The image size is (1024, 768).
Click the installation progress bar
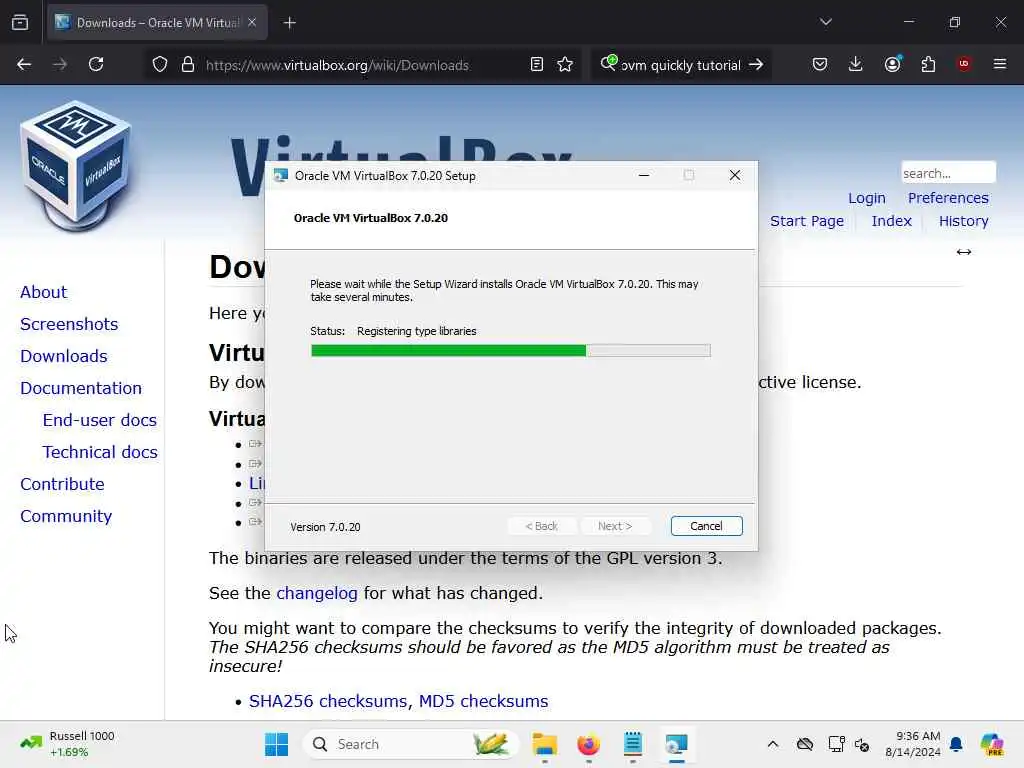click(x=510, y=351)
